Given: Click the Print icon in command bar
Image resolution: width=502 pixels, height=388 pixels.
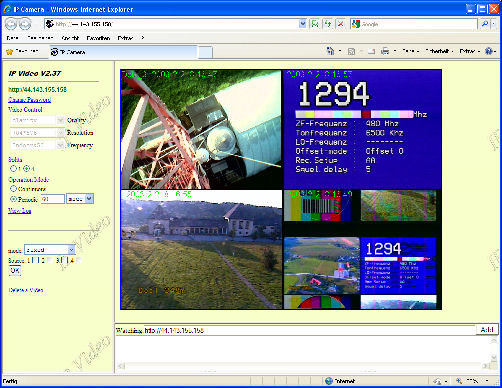Looking at the screenshot, I should tap(385, 51).
